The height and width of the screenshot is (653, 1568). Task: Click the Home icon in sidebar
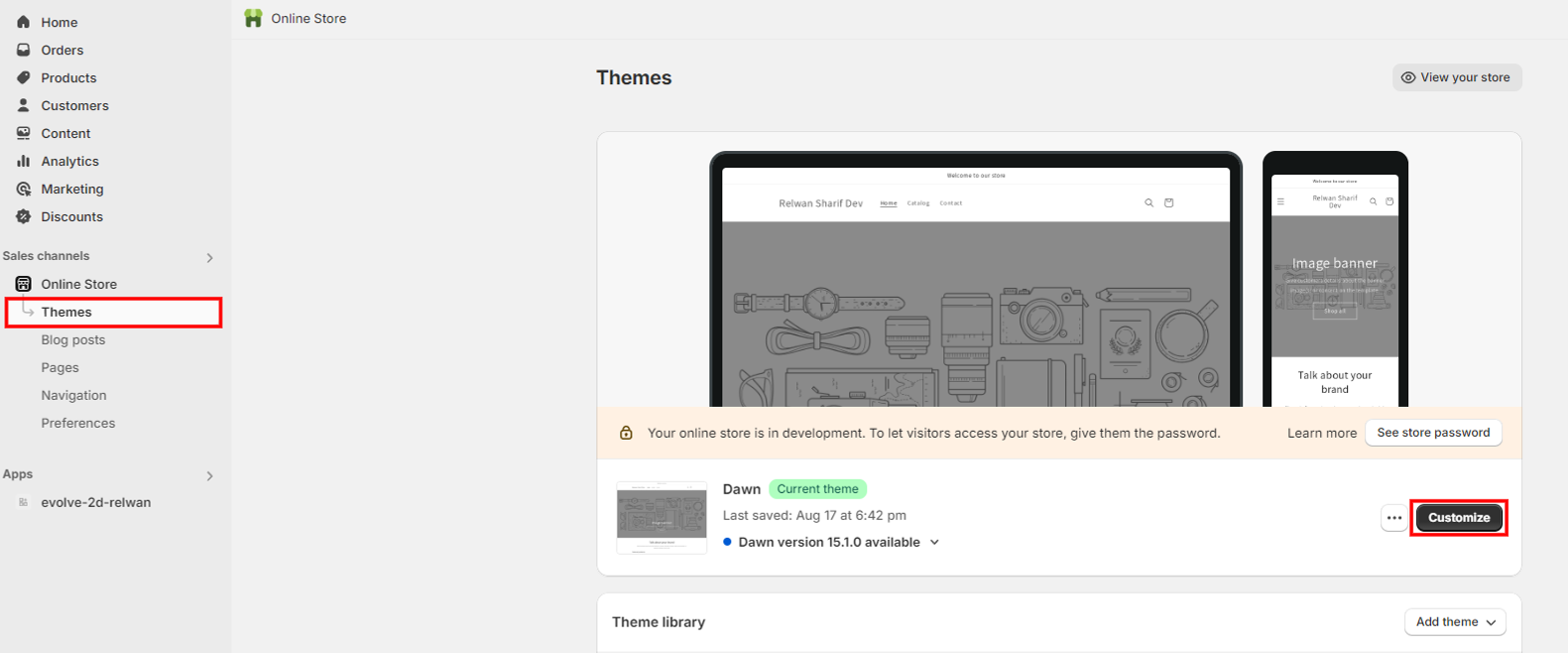click(x=24, y=22)
